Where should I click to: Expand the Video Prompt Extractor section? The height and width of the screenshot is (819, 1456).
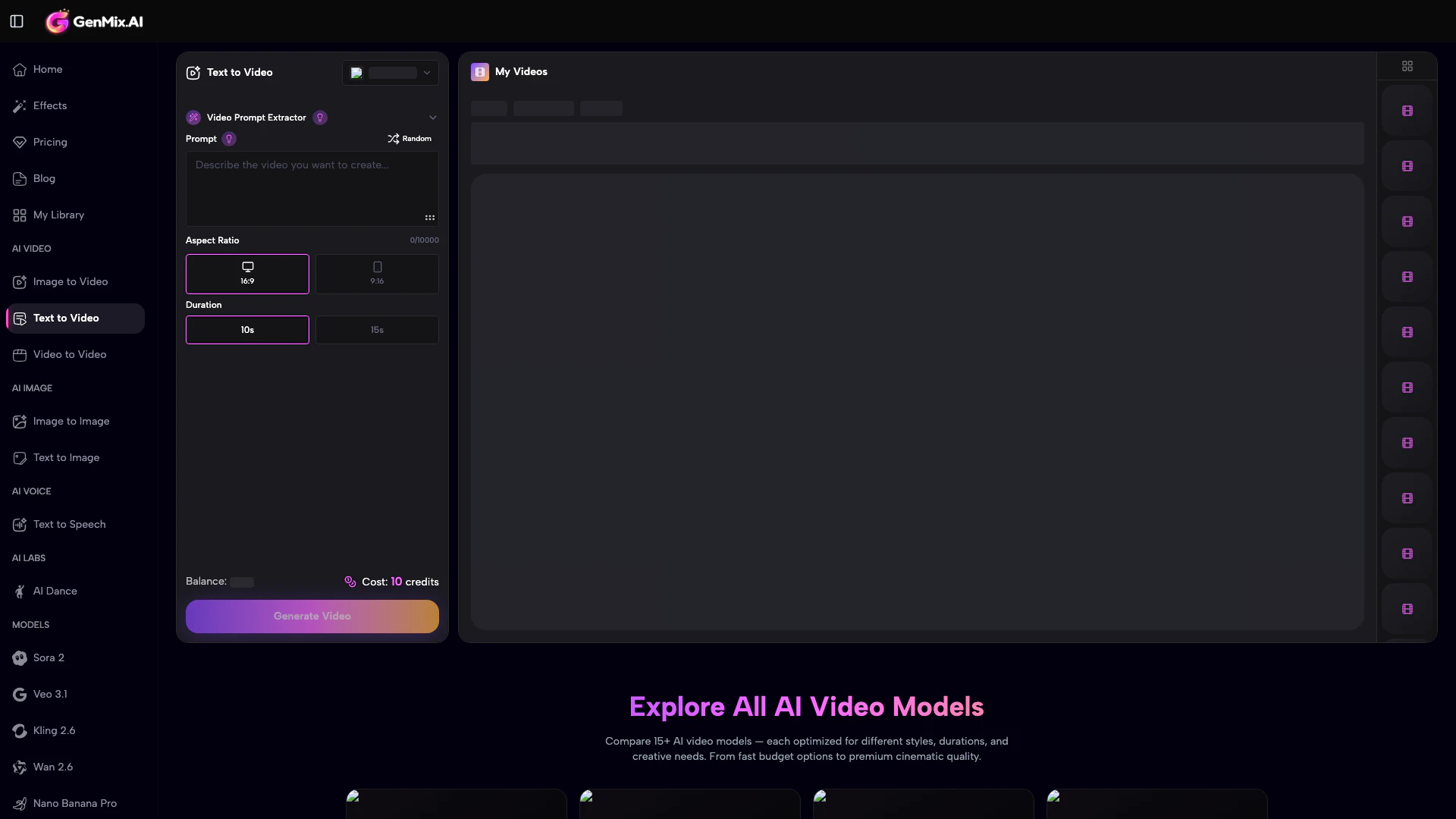coord(433,118)
